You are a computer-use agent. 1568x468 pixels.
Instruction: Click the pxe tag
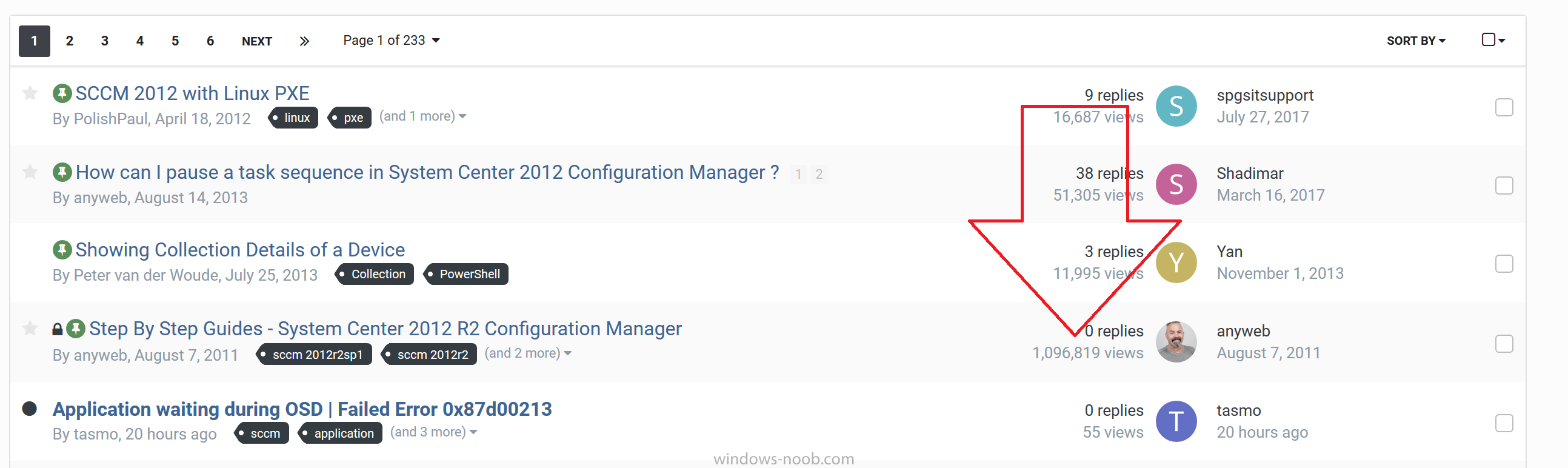(x=349, y=118)
